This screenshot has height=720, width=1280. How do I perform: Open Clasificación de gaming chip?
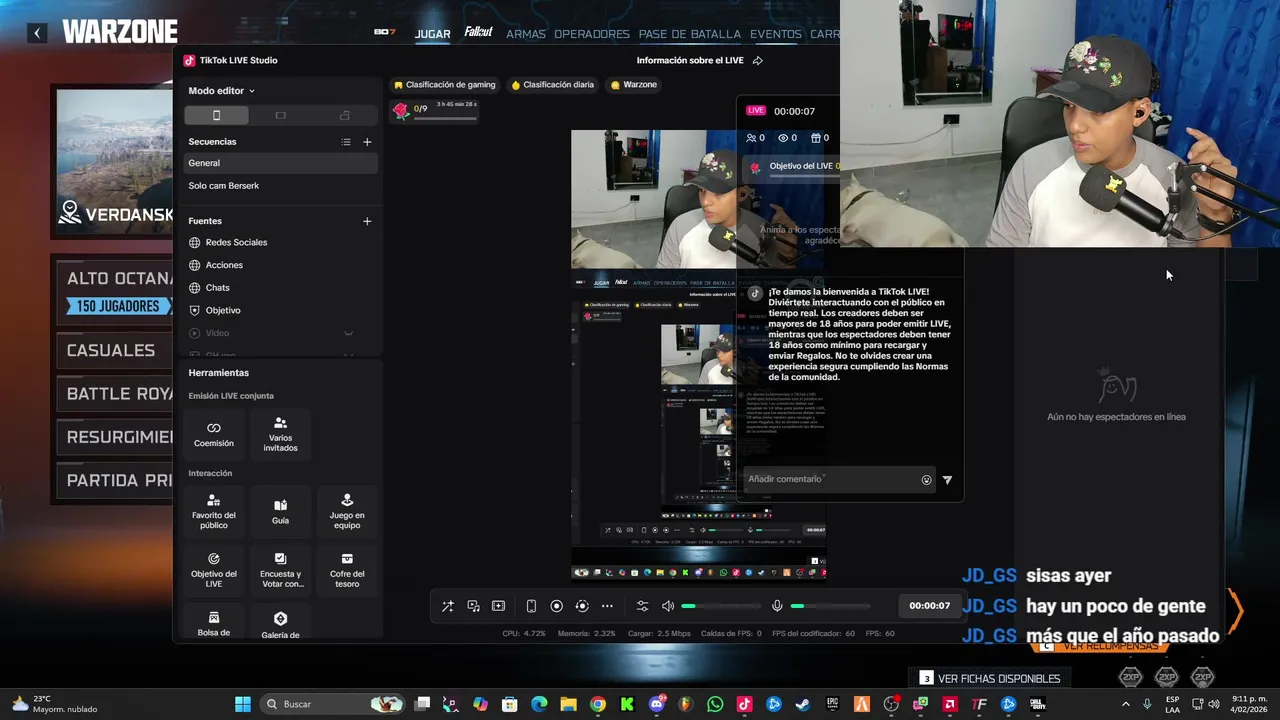click(x=444, y=85)
